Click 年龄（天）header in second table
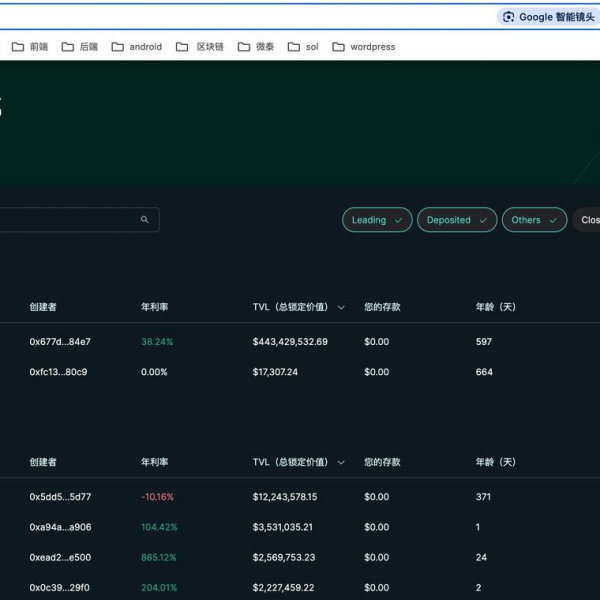This screenshot has width=600, height=600. [x=496, y=462]
